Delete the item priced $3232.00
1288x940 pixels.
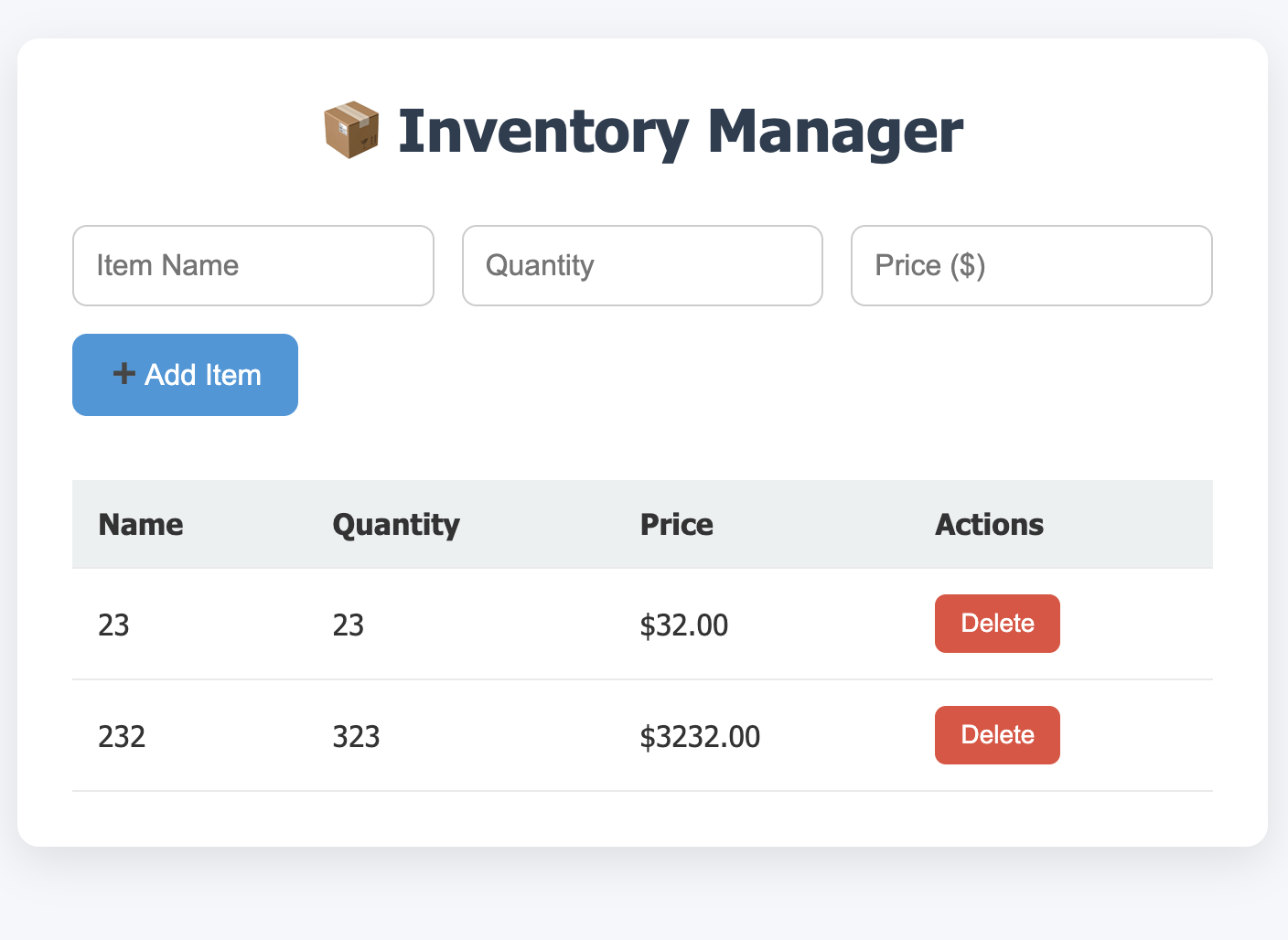pos(997,735)
